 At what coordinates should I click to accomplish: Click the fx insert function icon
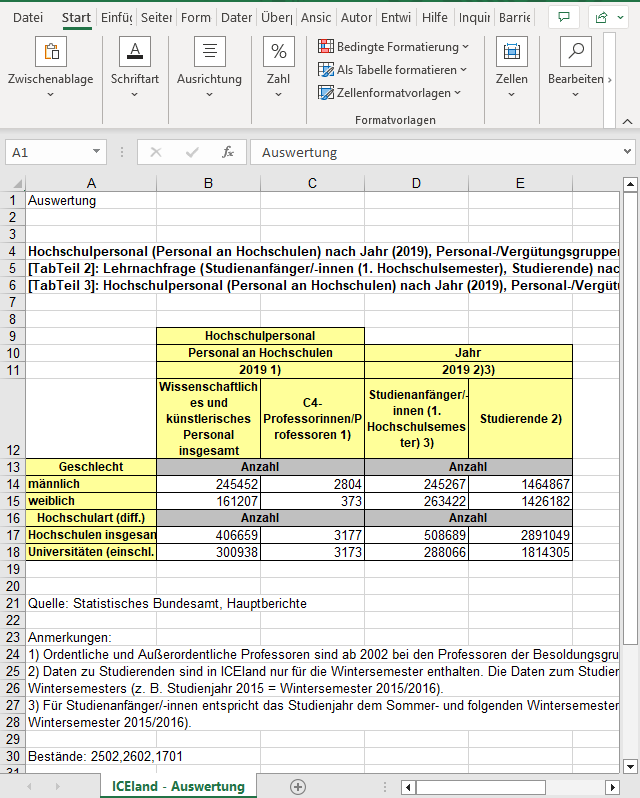pos(228,152)
